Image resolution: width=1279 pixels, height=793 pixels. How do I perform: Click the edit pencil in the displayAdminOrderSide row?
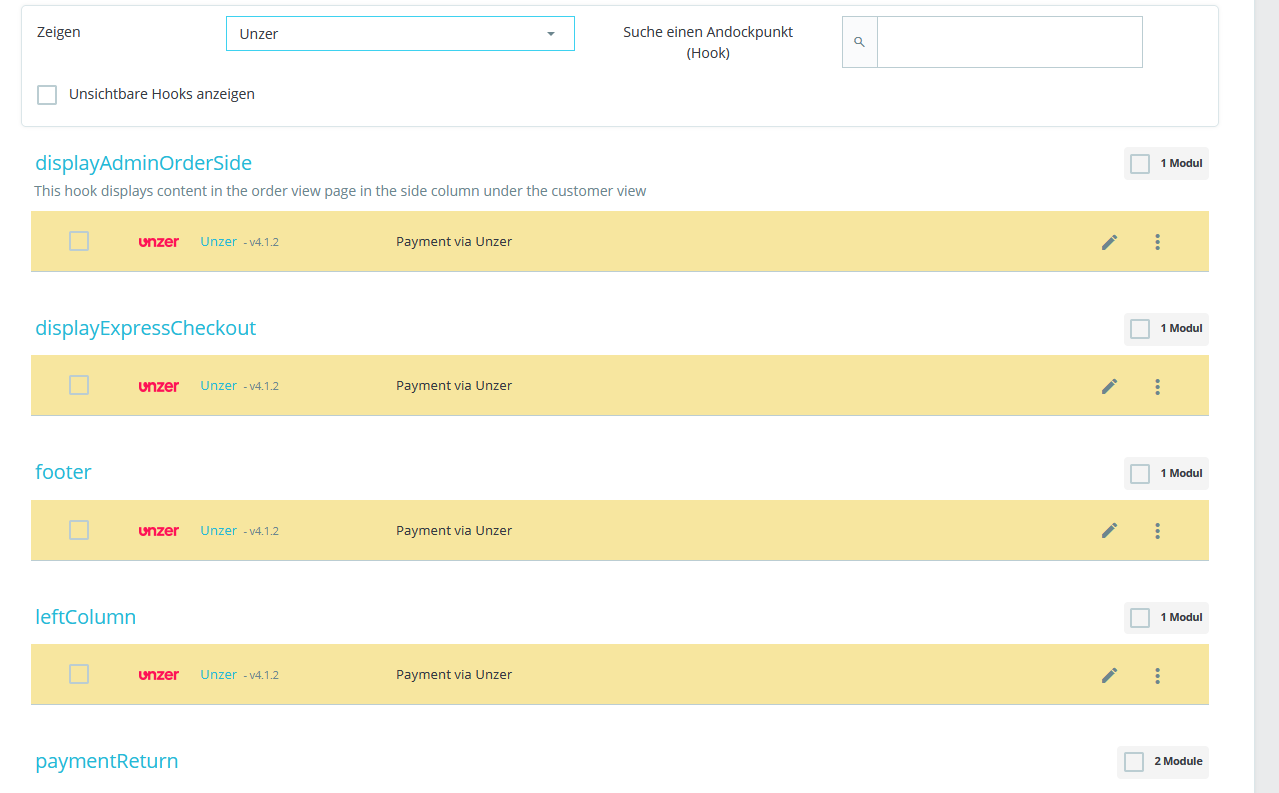coord(1109,242)
